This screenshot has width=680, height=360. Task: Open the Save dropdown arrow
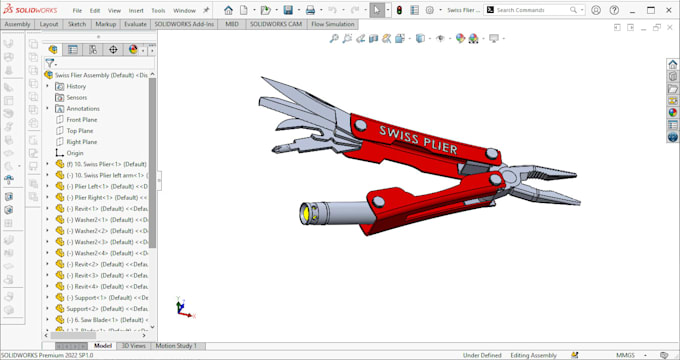(x=298, y=10)
